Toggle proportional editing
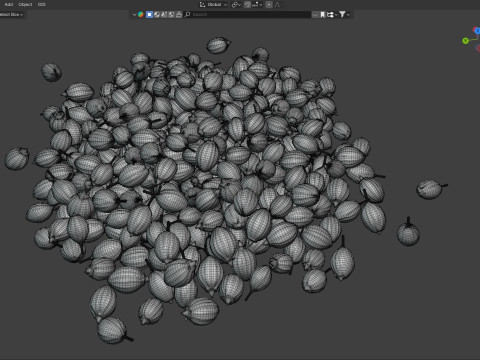Viewport: 480px width, 360px height. [x=269, y=4]
